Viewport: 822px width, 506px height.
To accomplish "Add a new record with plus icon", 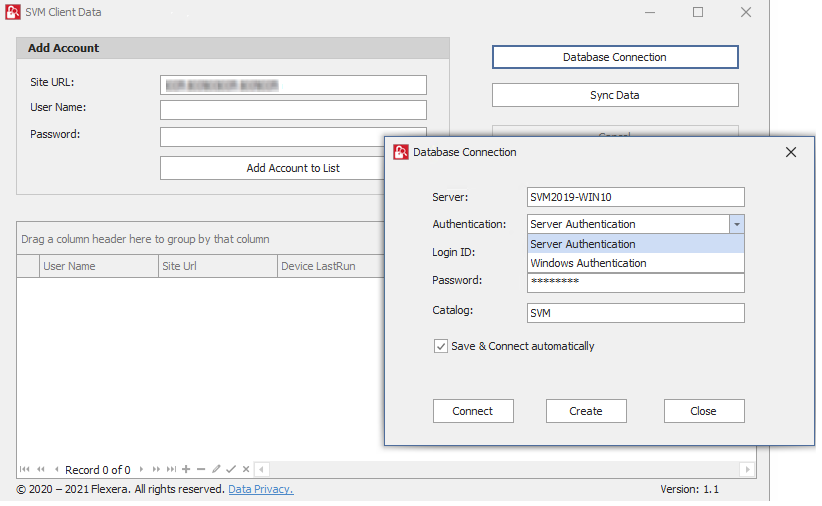I will [186, 469].
